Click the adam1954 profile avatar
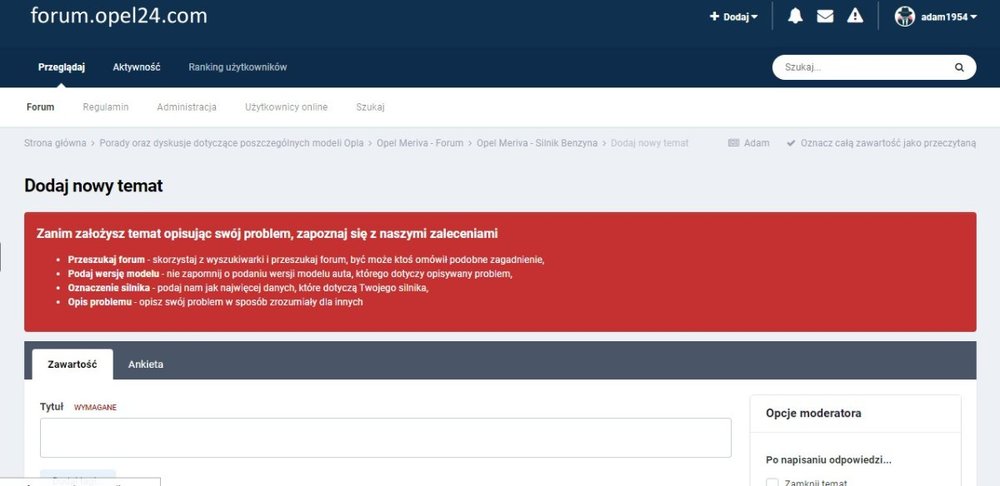 tap(905, 16)
